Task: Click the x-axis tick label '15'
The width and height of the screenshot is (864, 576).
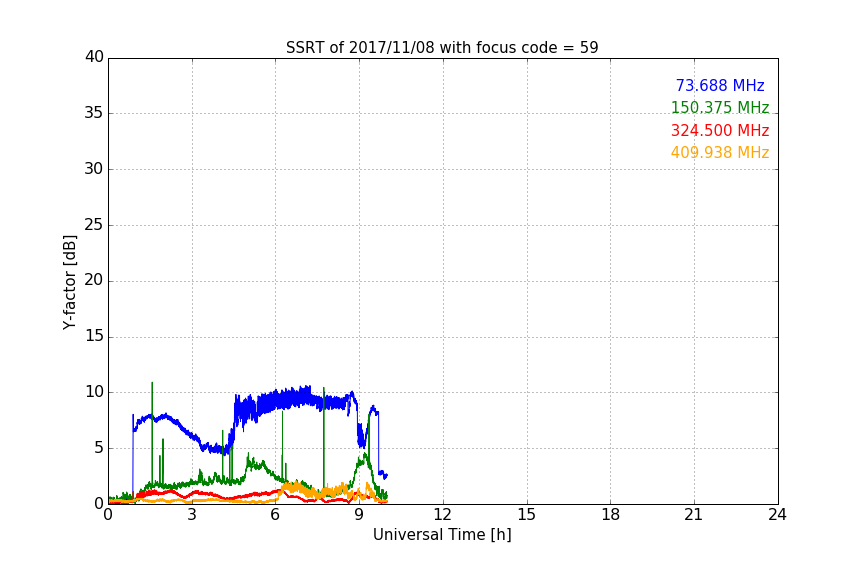Action: tap(526, 515)
